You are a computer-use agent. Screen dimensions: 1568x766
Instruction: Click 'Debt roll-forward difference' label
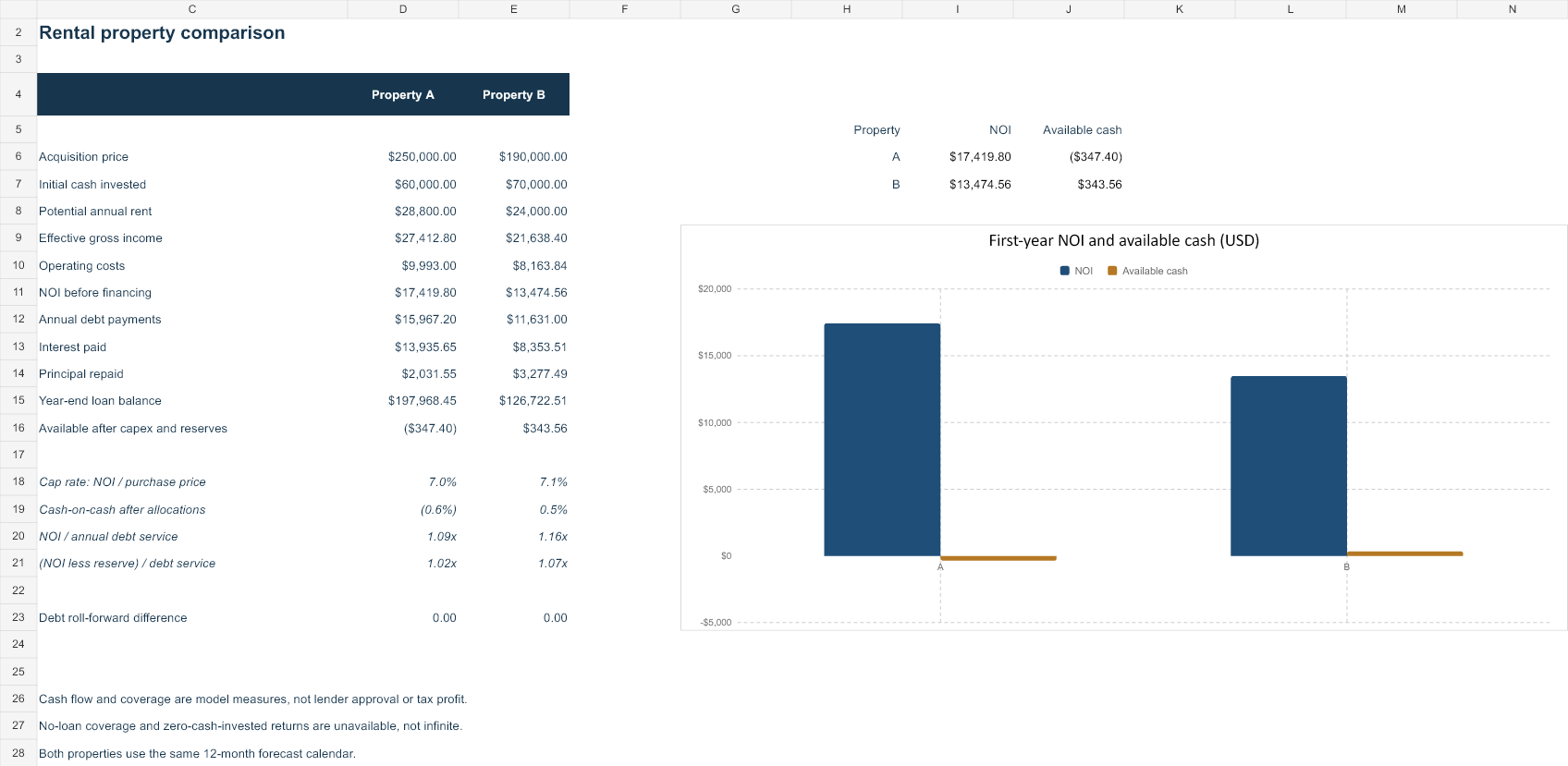[x=113, y=618]
